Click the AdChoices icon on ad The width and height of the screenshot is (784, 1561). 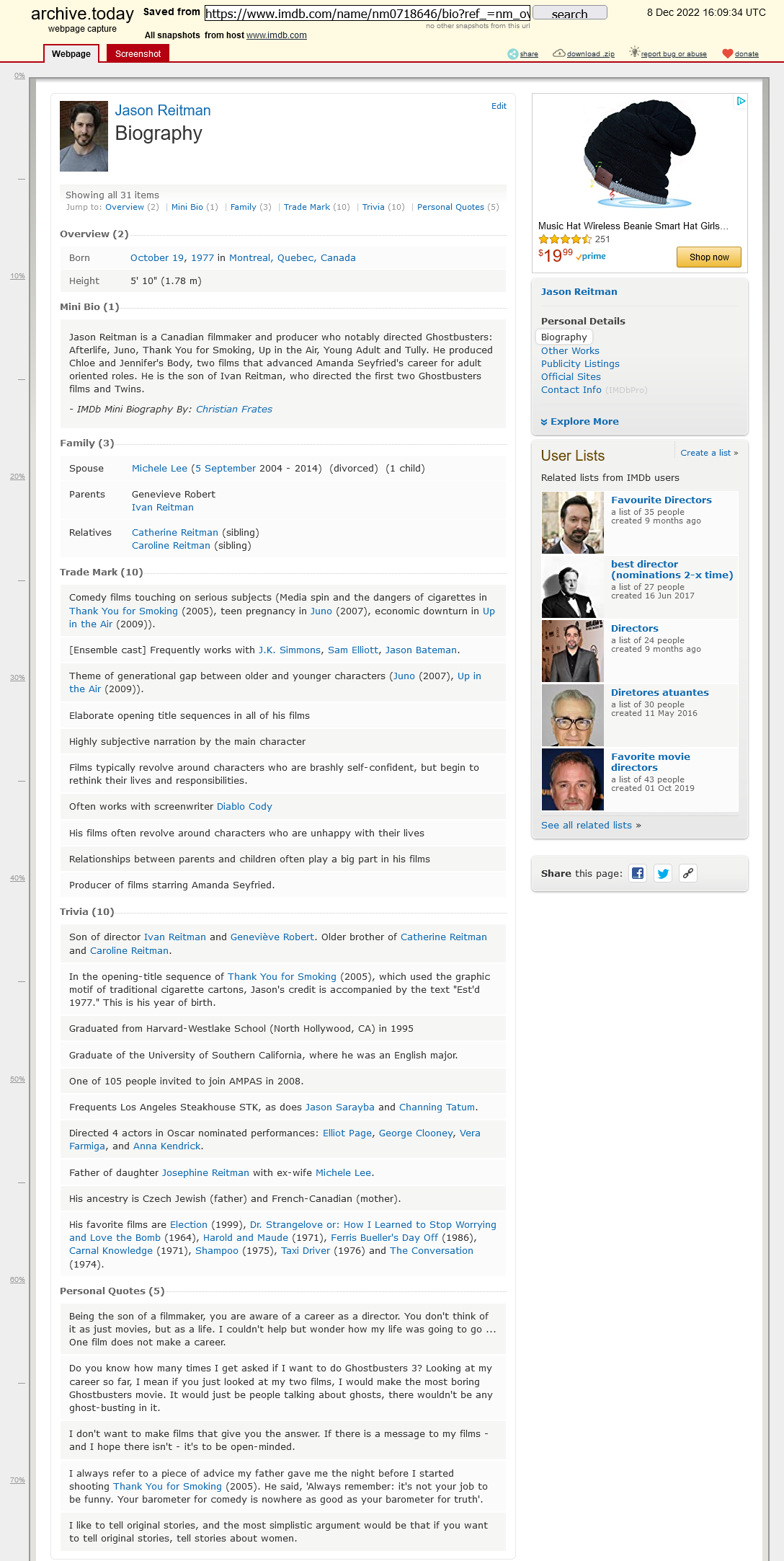click(741, 101)
